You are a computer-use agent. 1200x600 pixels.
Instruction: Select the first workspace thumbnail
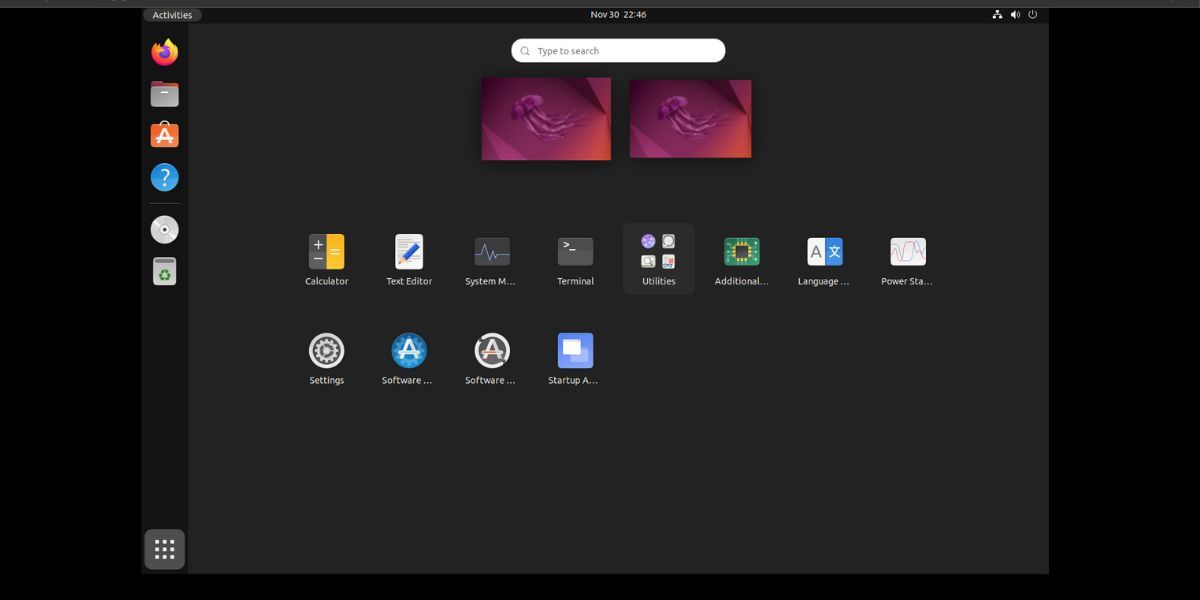(x=546, y=119)
